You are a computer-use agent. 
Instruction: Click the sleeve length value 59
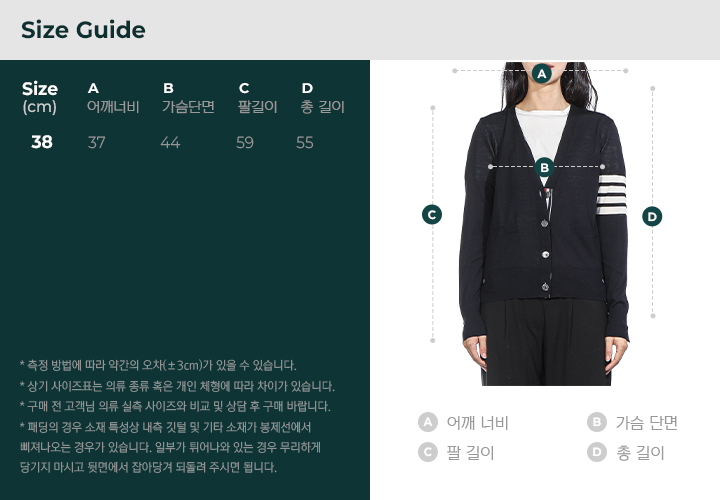[245, 142]
